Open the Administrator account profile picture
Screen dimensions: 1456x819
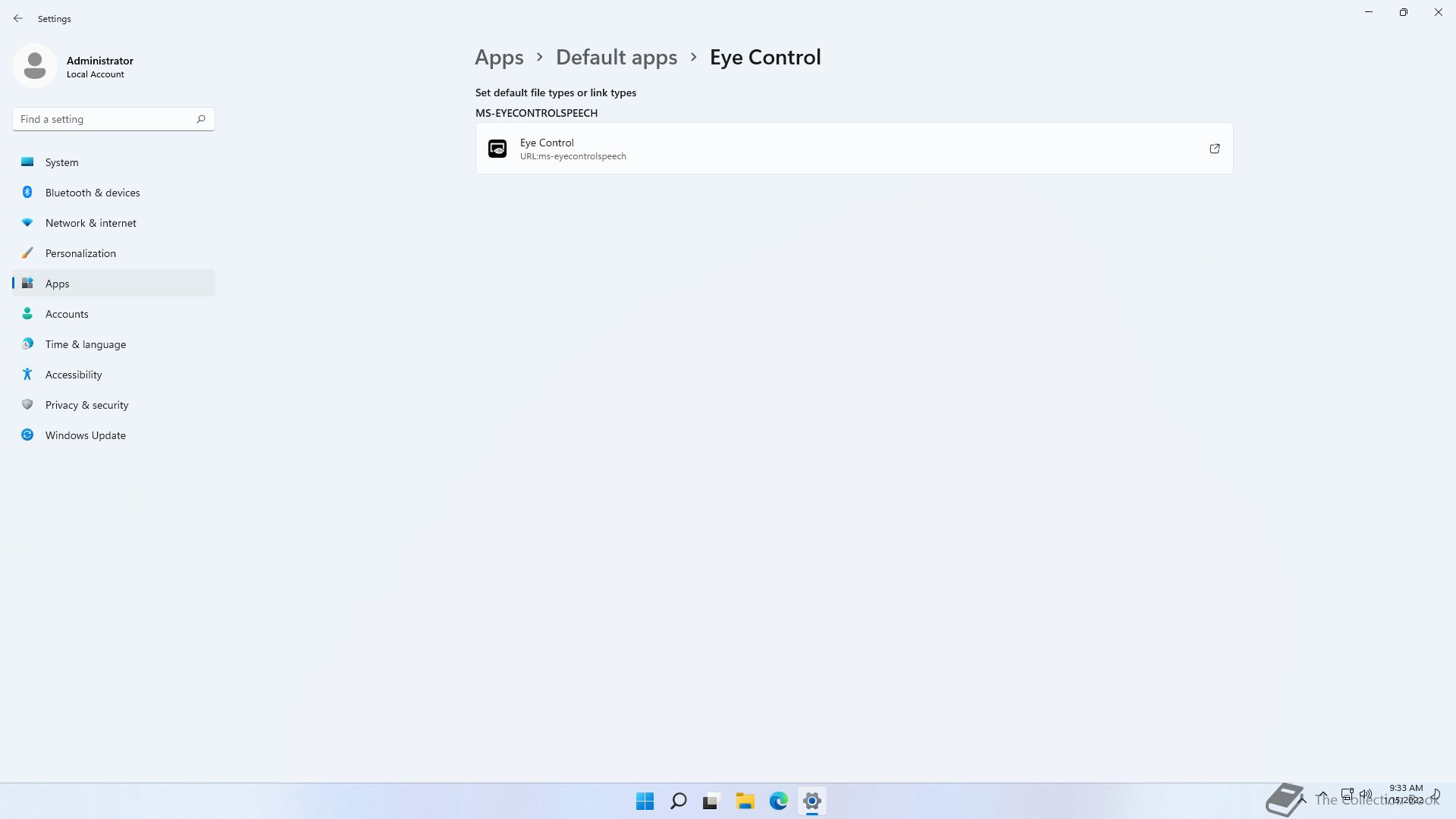(35, 66)
